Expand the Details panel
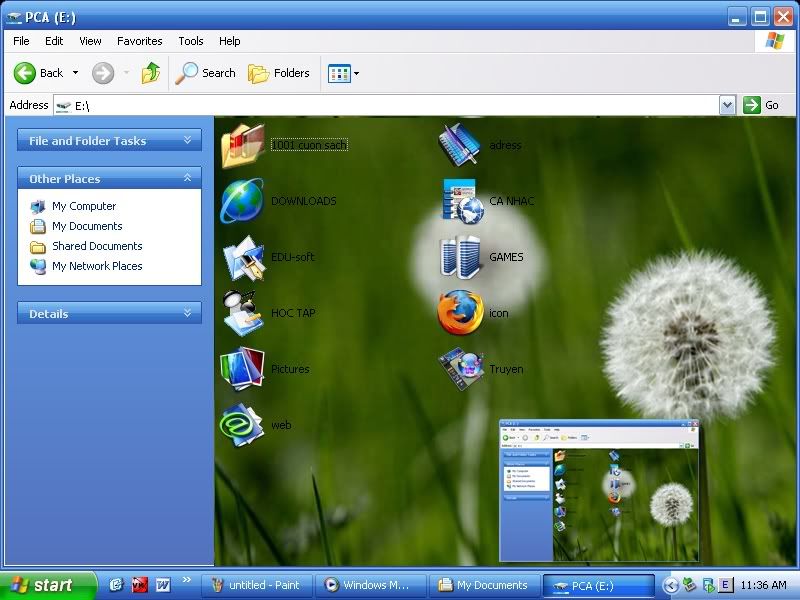Viewport: 800px width, 600px height. (187, 313)
